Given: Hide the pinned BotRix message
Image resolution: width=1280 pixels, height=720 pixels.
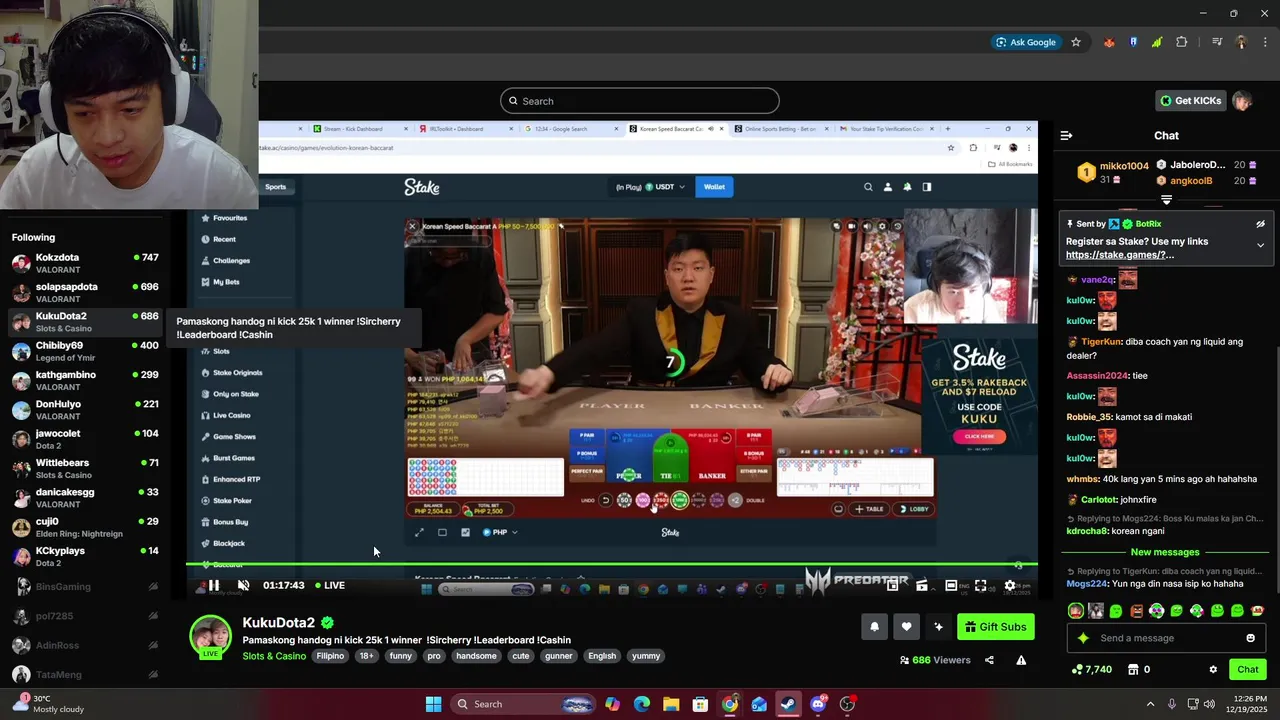Looking at the screenshot, I should click(1260, 224).
